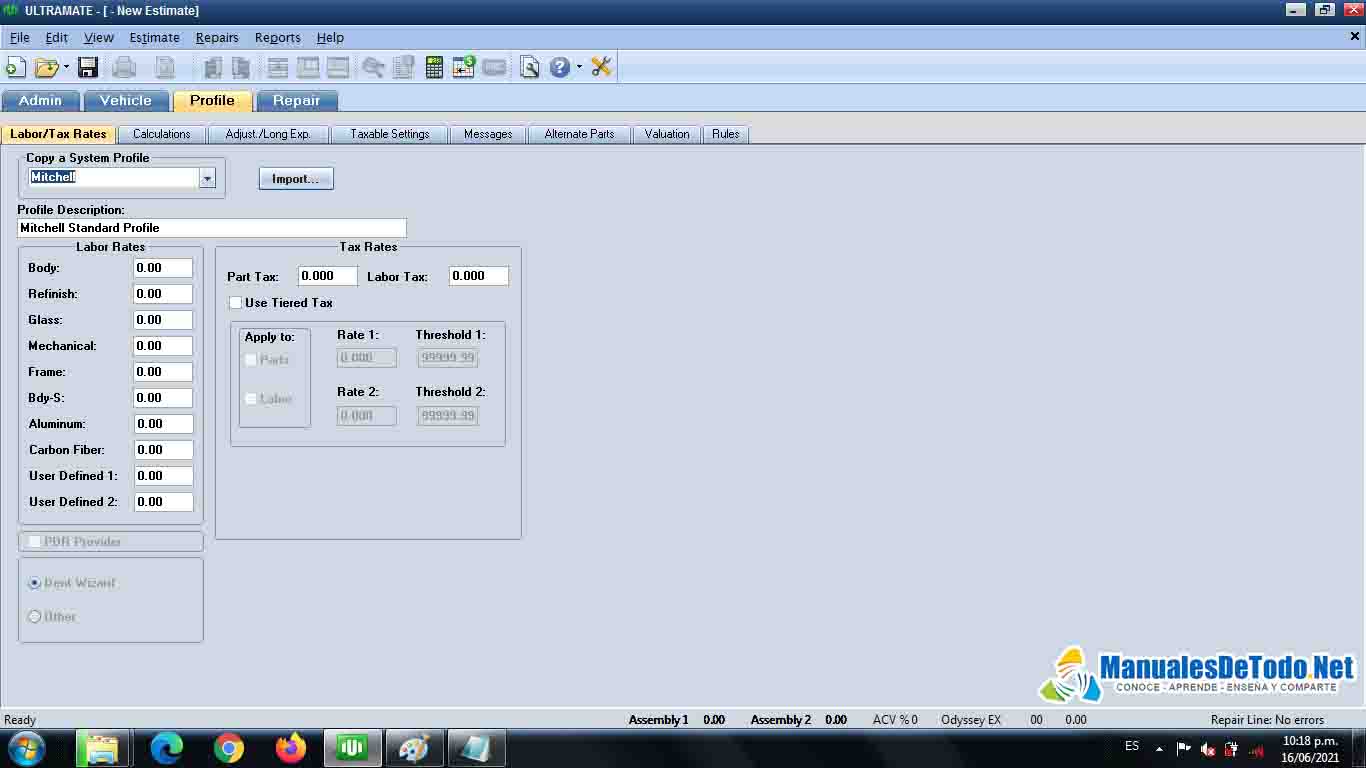Click the Glass labor rate field
1366x768 pixels.
[x=163, y=320]
